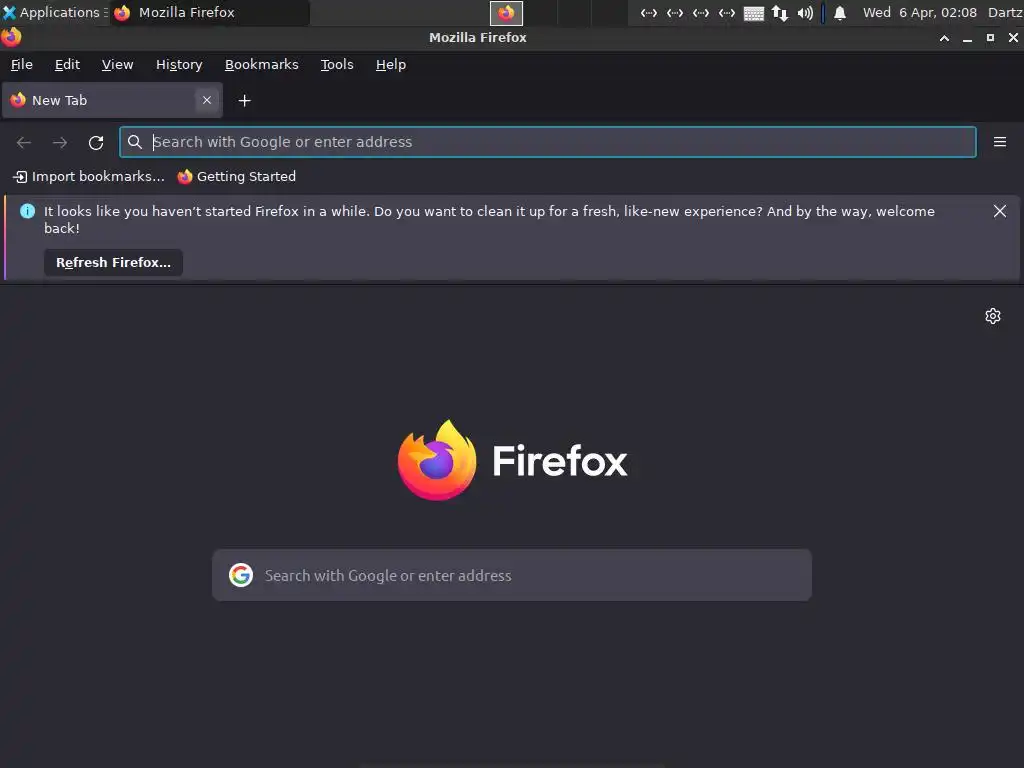Image resolution: width=1024 pixels, height=768 pixels.
Task: Click the workspace switcher Firefox thumbnail
Action: tap(506, 13)
